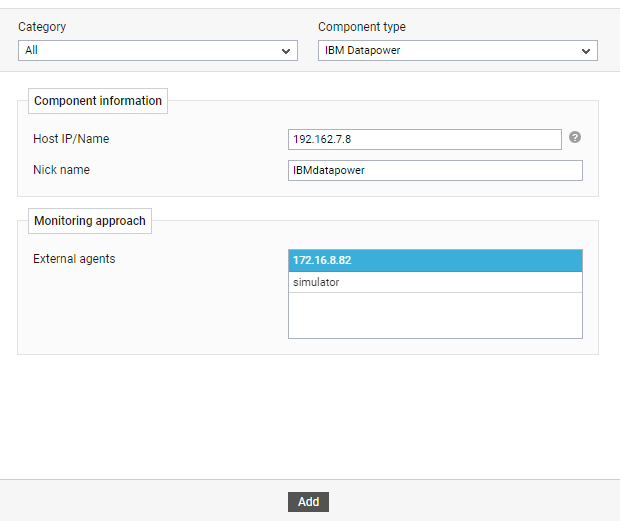Screen dimensions: 620x521
Task: Expand the Category dropdown chevron
Action: point(286,51)
